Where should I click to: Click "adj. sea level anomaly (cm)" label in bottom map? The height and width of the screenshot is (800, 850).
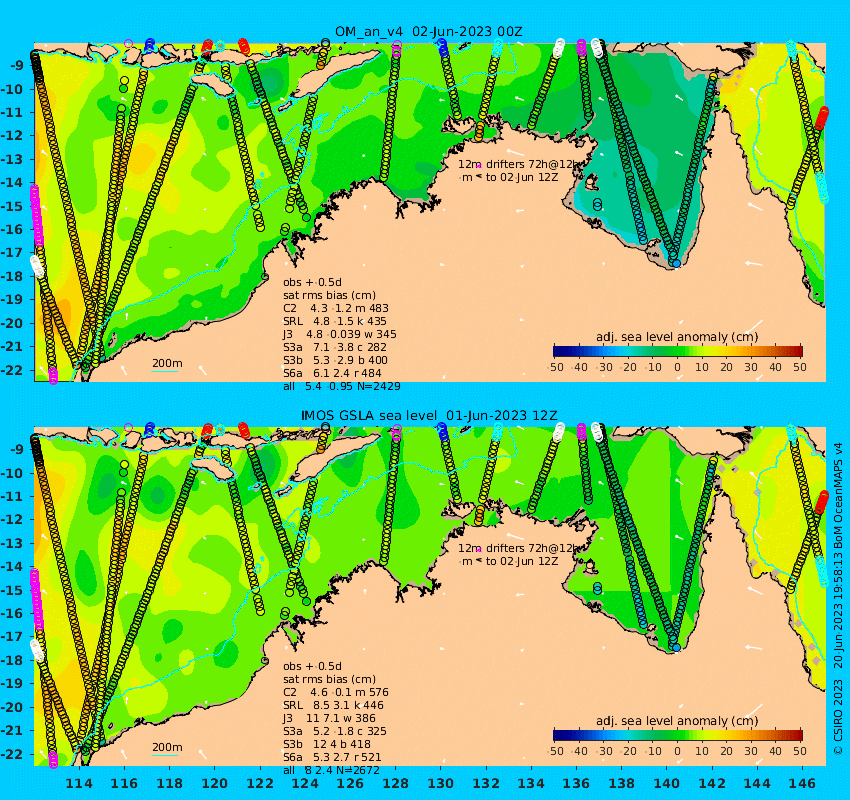coord(677,721)
